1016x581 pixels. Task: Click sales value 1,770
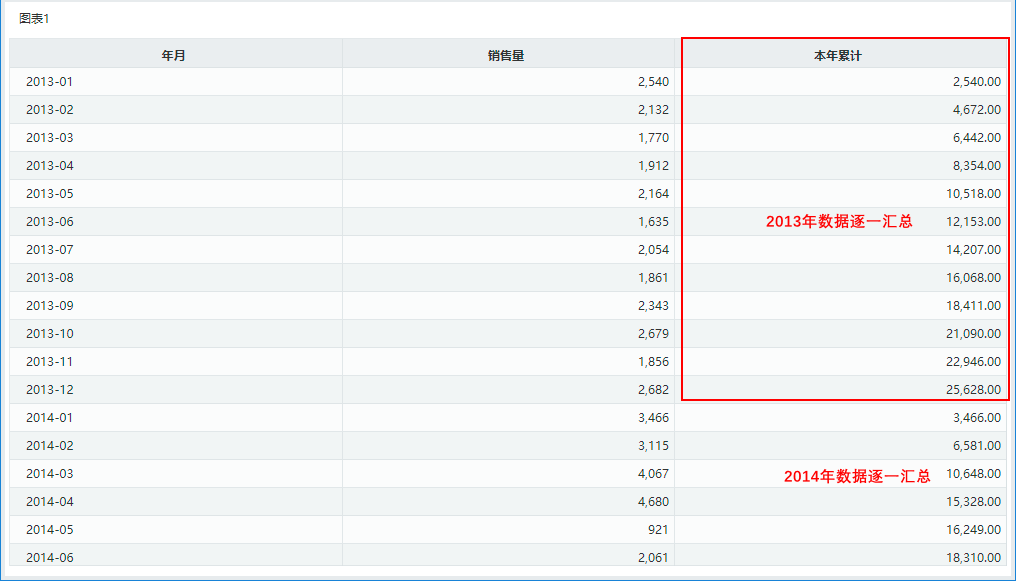(x=653, y=137)
